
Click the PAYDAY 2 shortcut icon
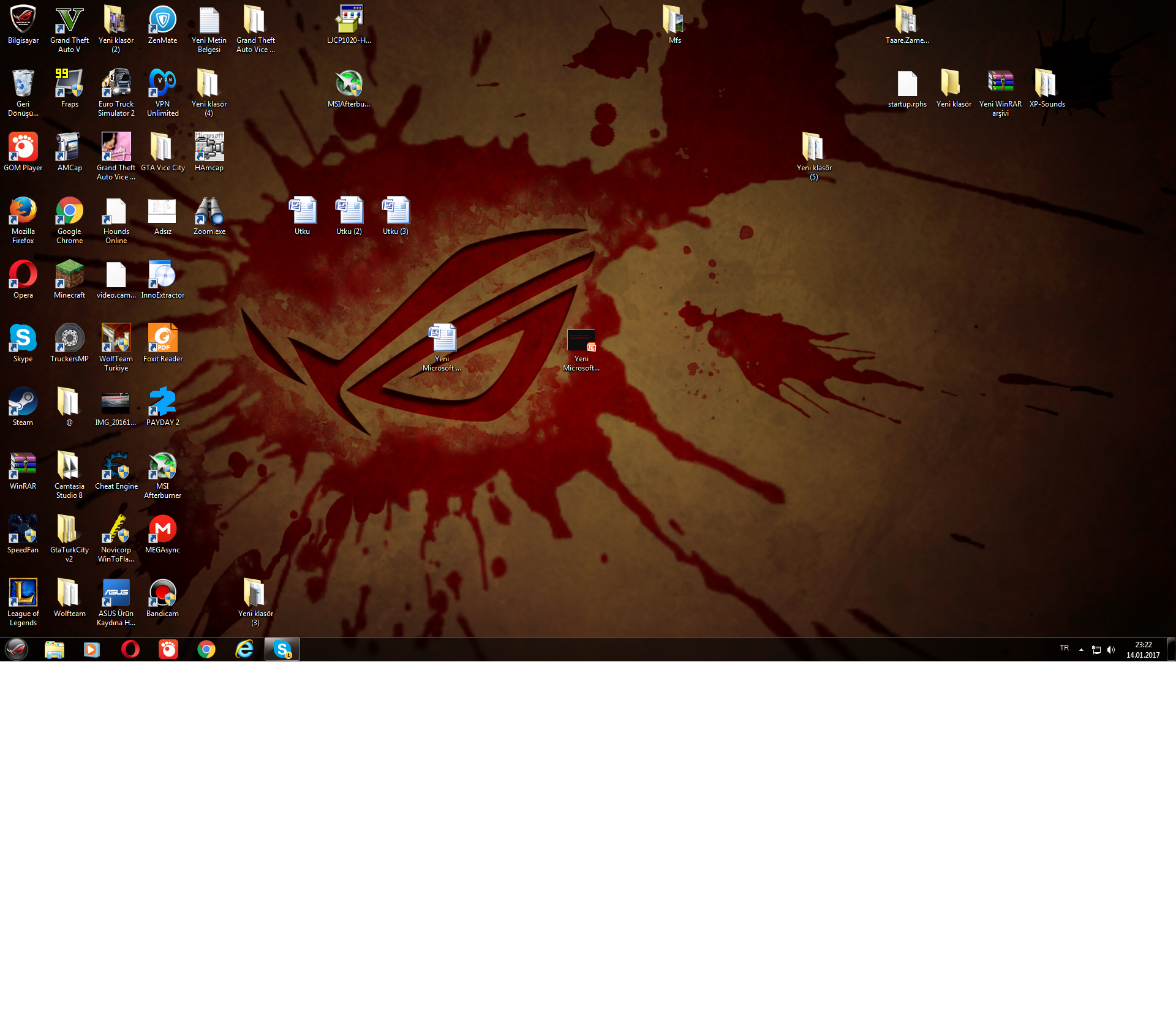click(162, 402)
